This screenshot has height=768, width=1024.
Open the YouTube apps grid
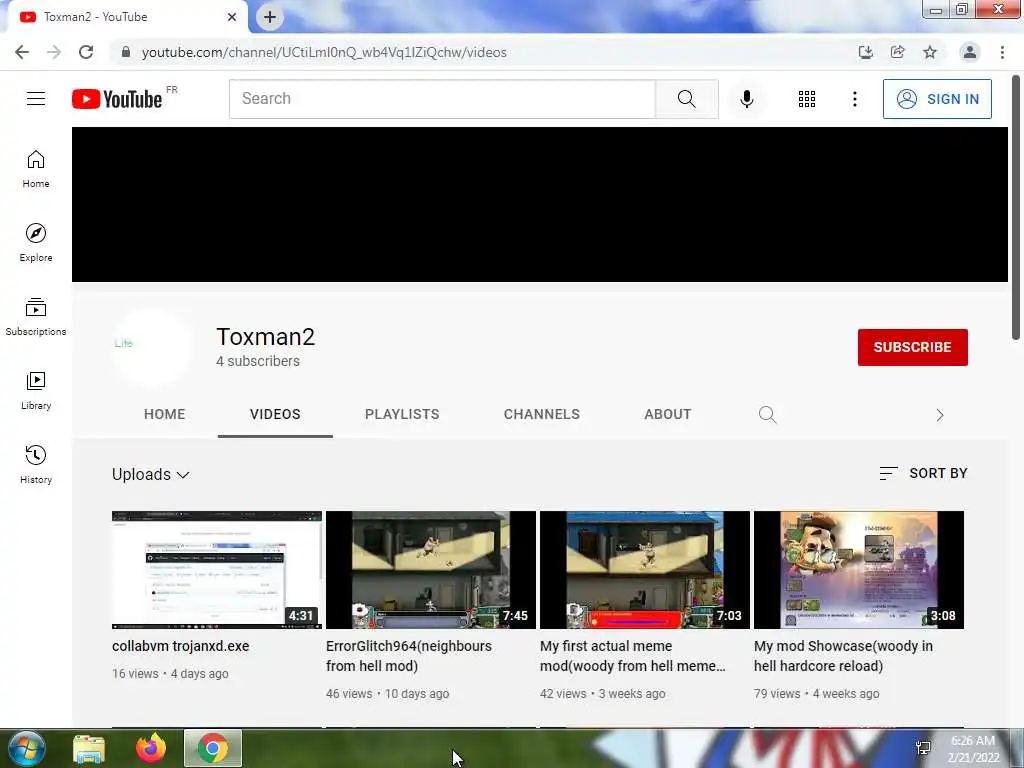coord(807,99)
